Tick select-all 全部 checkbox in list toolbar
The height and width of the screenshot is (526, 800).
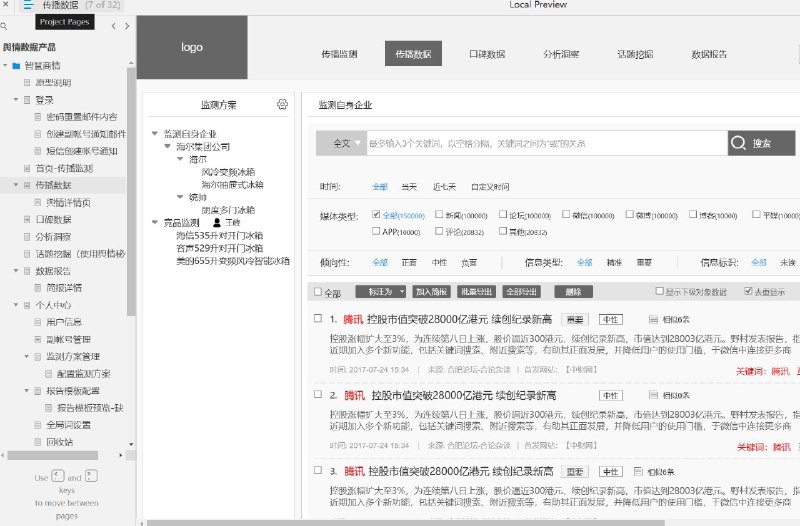318,292
